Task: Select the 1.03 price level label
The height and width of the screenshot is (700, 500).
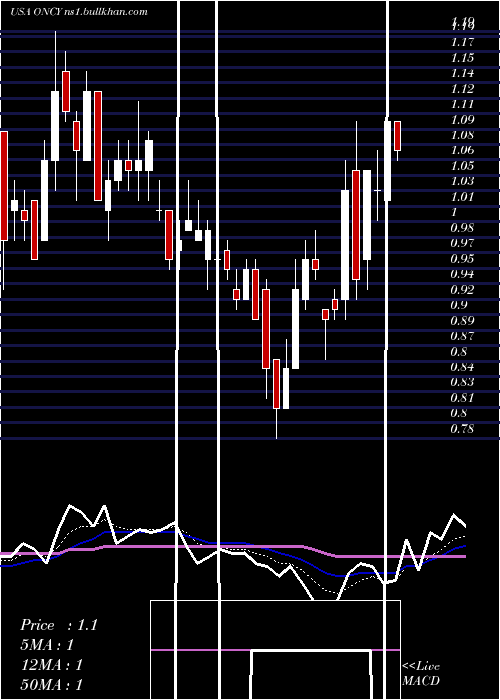Action: [x=462, y=181]
